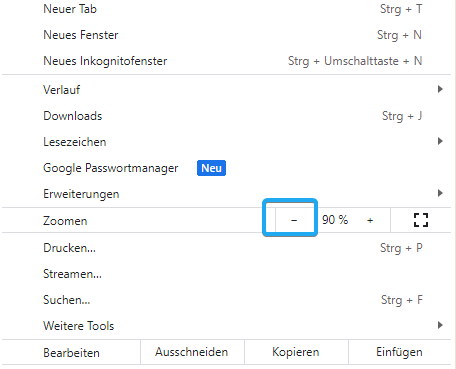Click the Kopieren button
The image size is (456, 369).
tap(296, 352)
